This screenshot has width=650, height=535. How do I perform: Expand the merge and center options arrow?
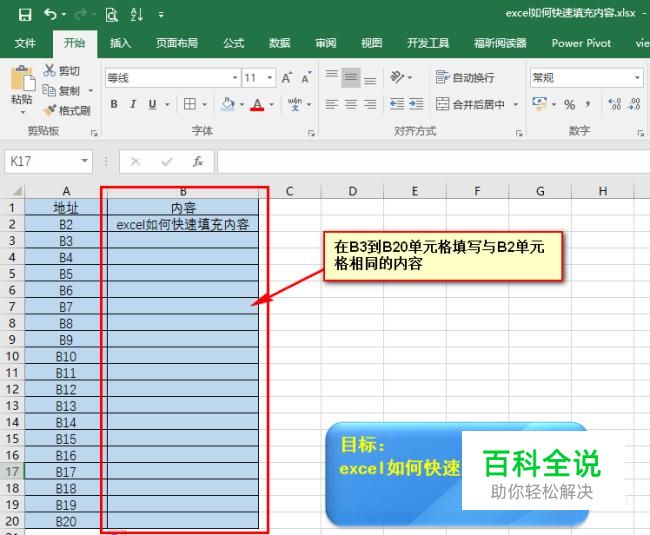pos(516,104)
